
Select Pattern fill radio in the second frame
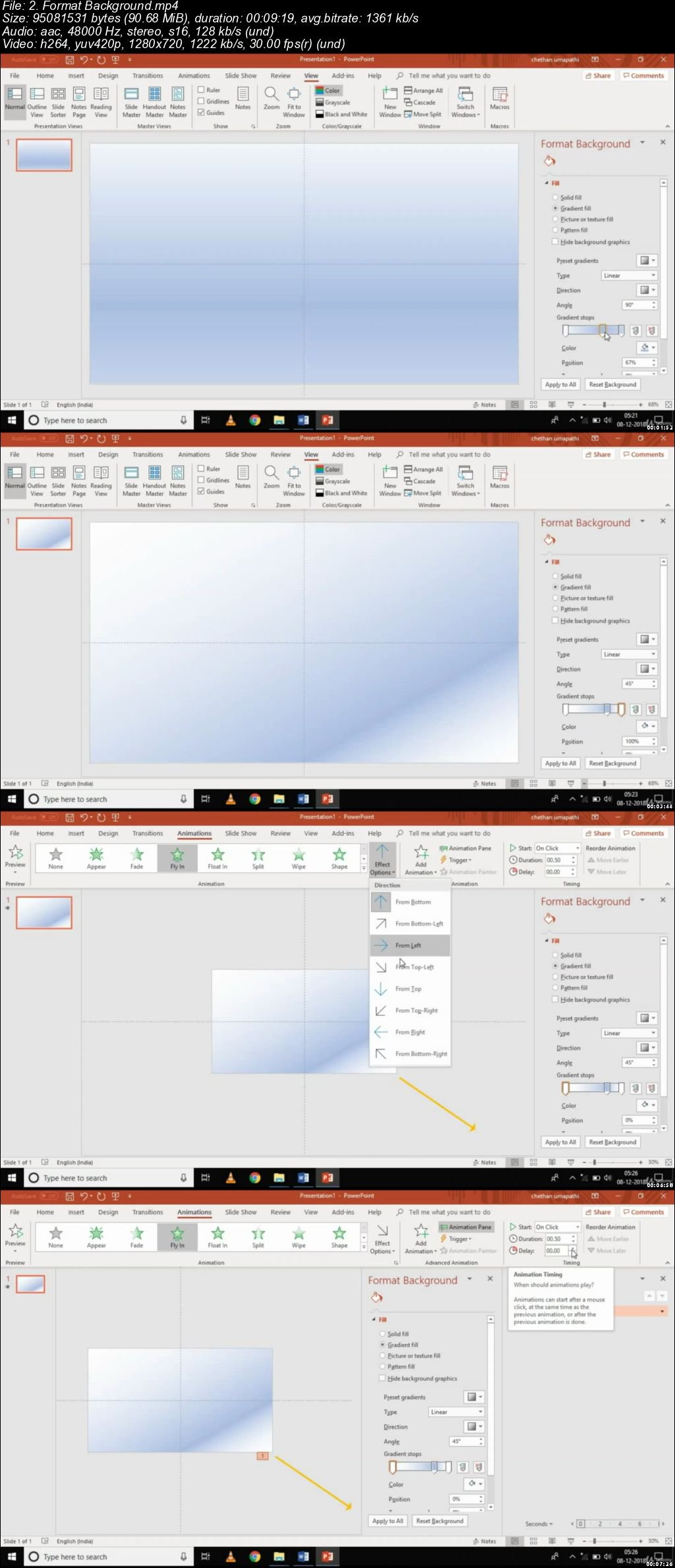555,609
